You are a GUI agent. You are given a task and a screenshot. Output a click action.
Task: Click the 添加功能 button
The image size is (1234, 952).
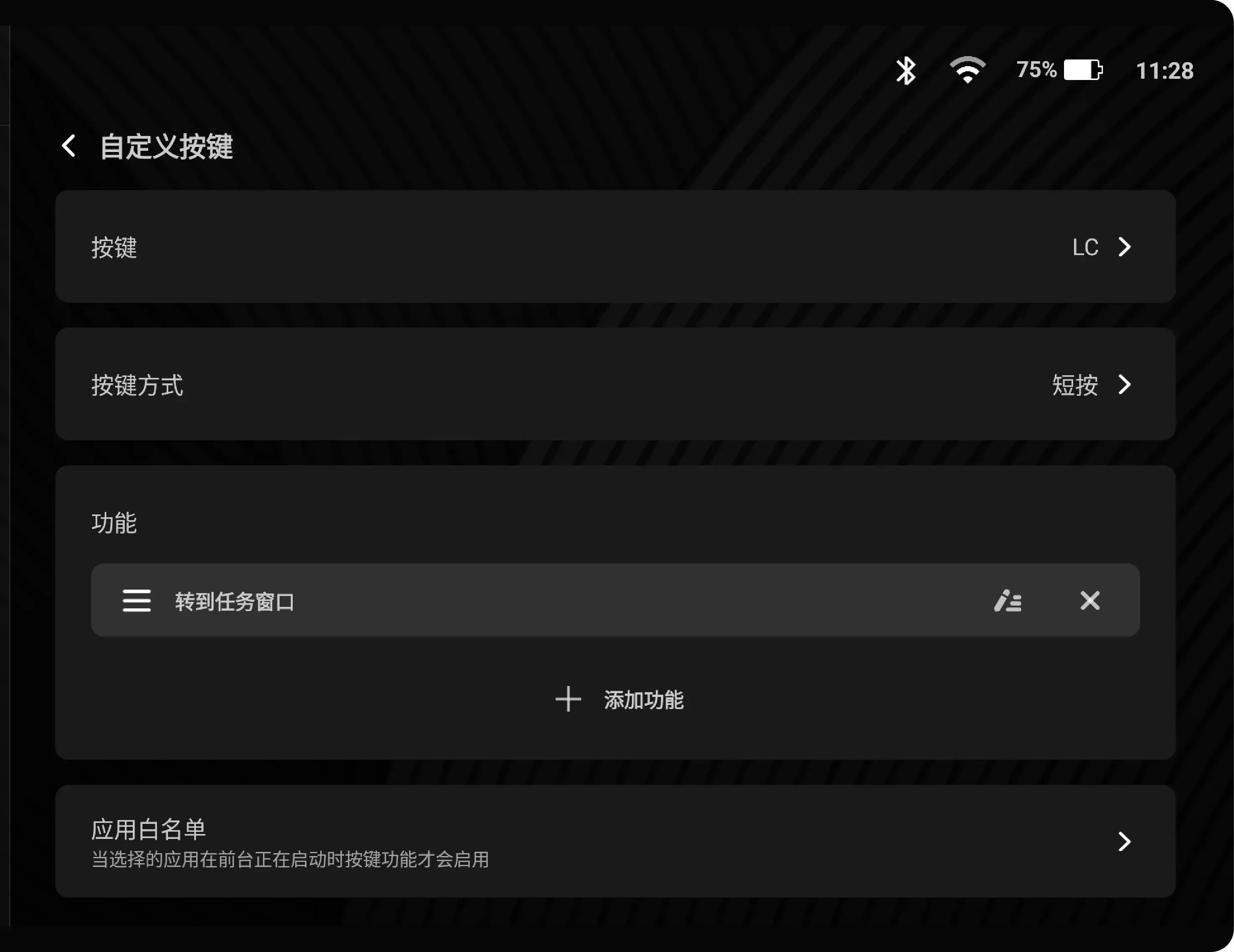tap(619, 700)
